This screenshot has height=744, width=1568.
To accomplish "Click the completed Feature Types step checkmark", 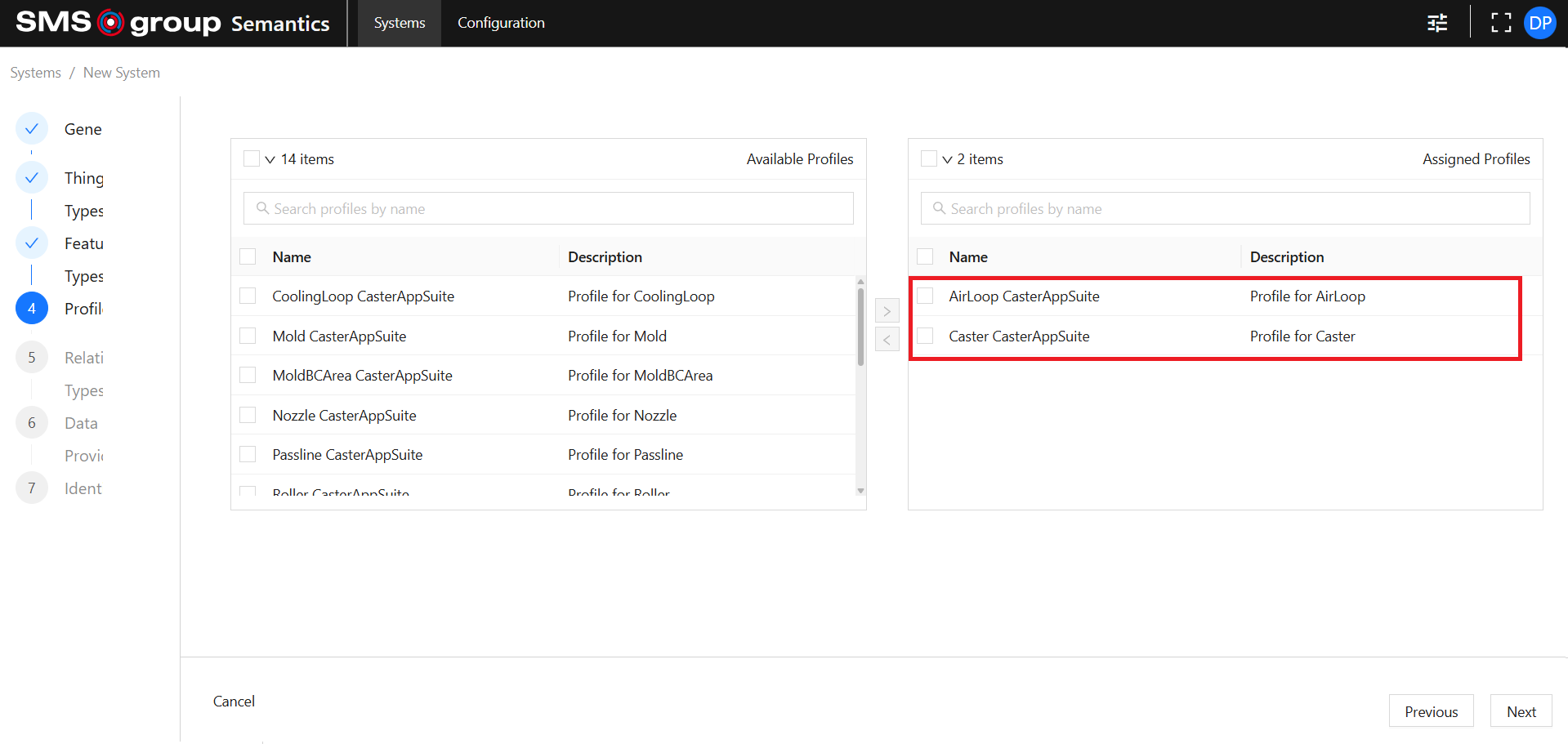I will (x=32, y=243).
